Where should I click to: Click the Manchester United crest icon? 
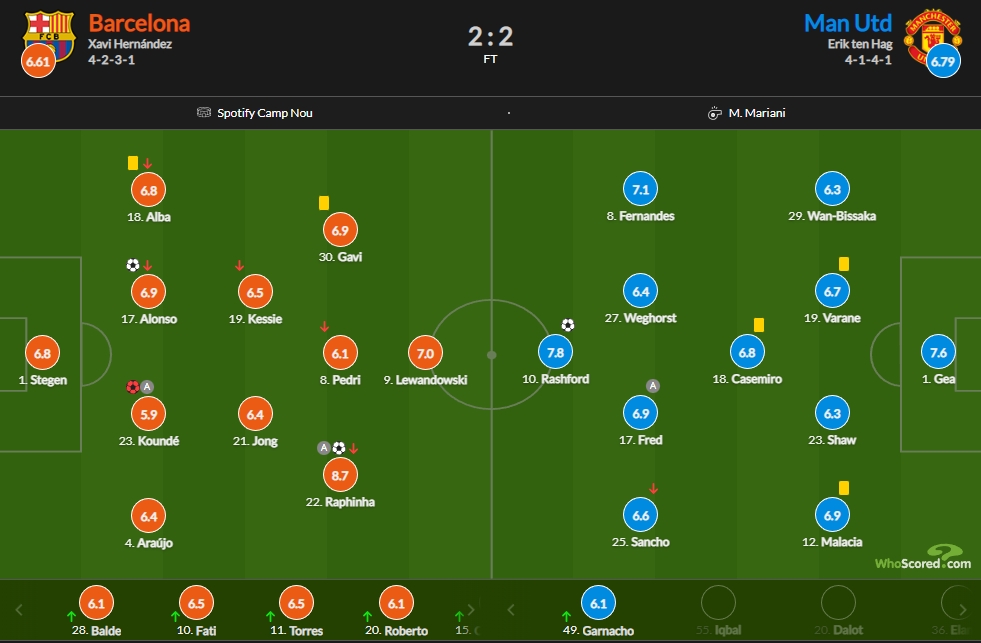(x=933, y=36)
